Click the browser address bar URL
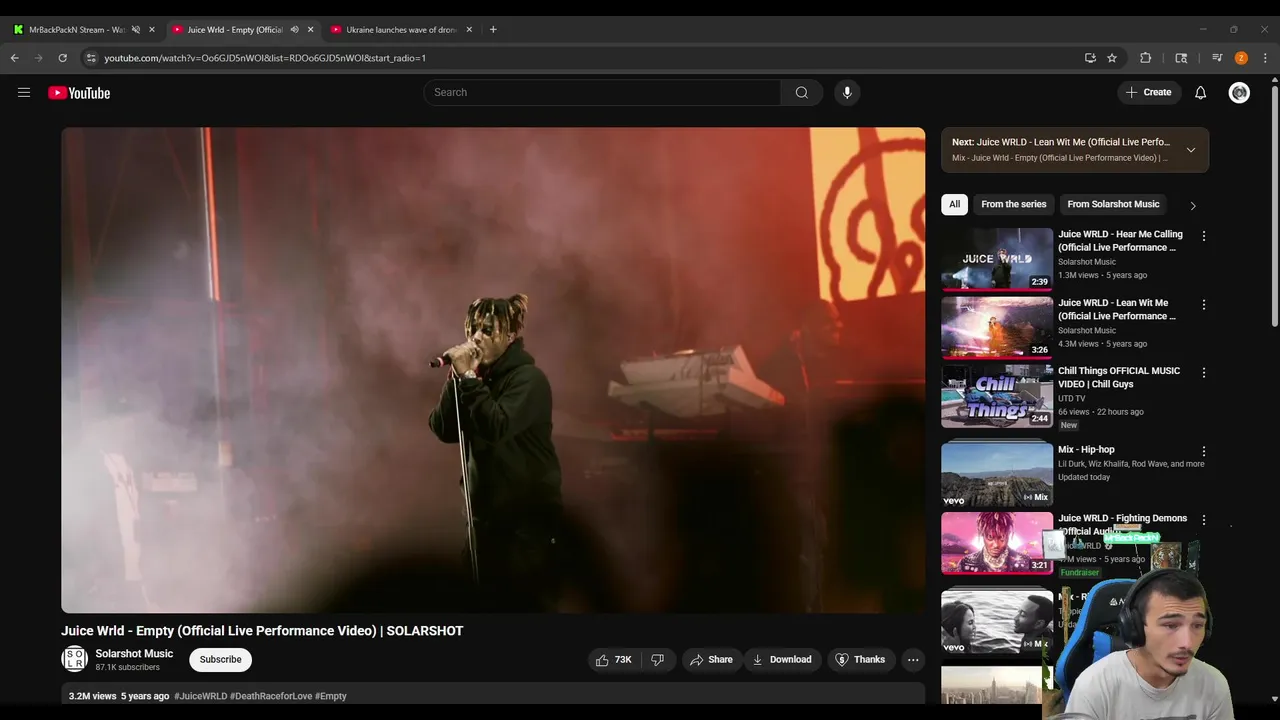The width and height of the screenshot is (1280, 720). pyautogui.click(x=265, y=58)
